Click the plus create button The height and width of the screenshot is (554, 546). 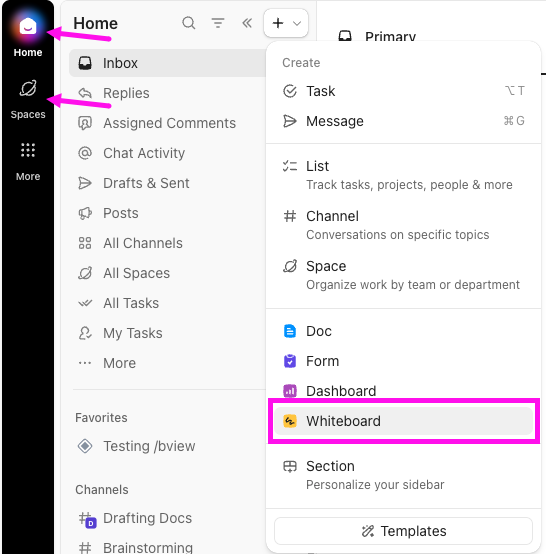278,23
